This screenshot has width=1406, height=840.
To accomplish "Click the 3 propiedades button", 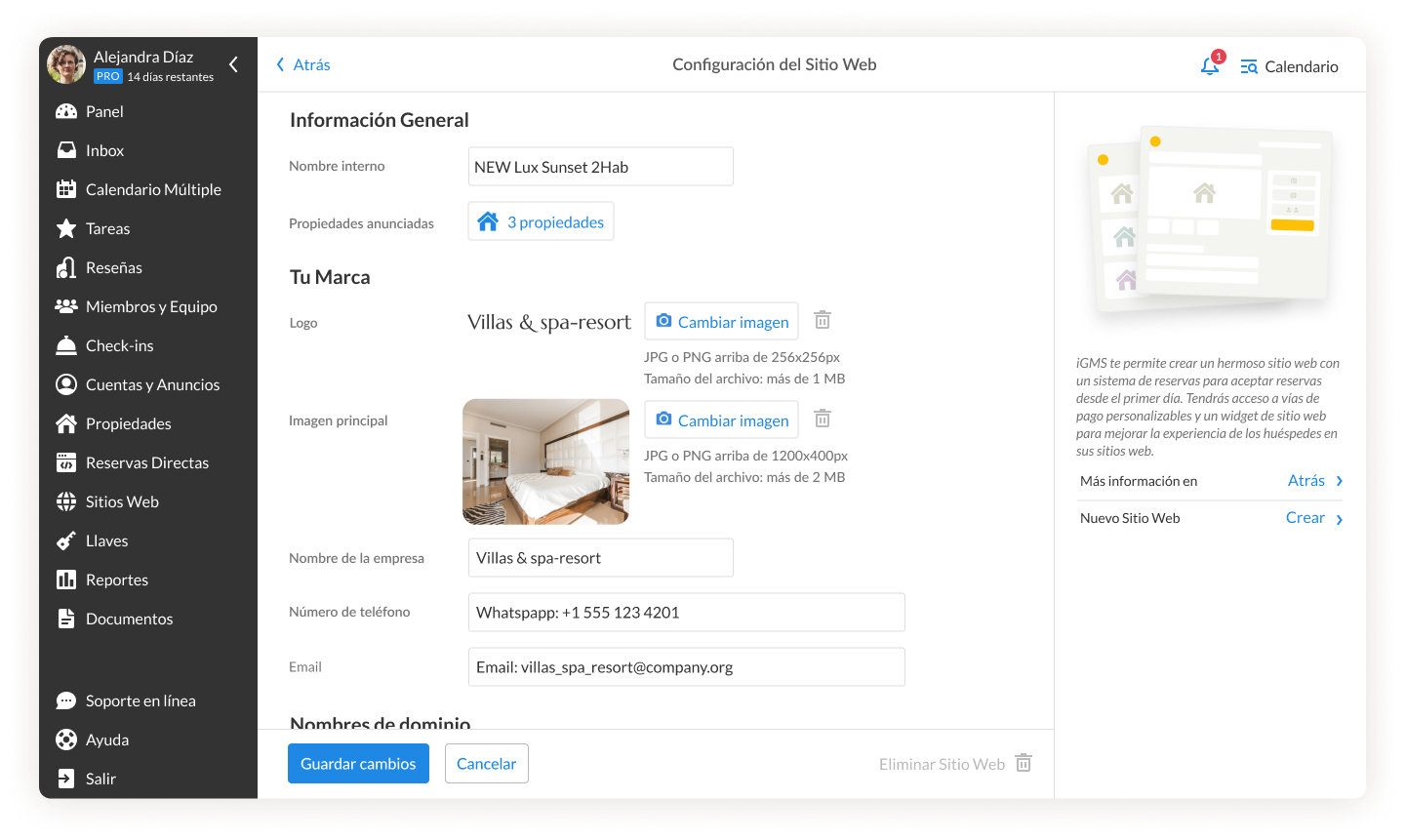I will click(x=541, y=221).
